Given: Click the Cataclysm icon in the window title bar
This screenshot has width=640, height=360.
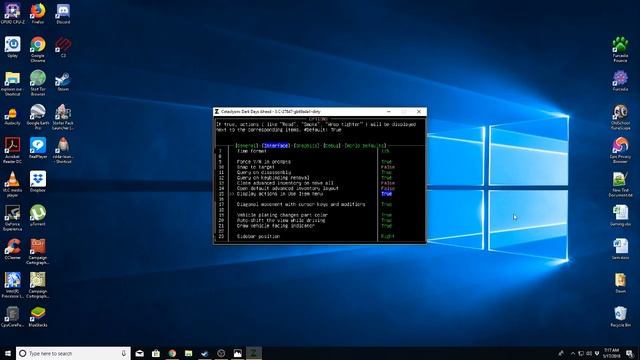Looking at the screenshot, I should pos(217,111).
